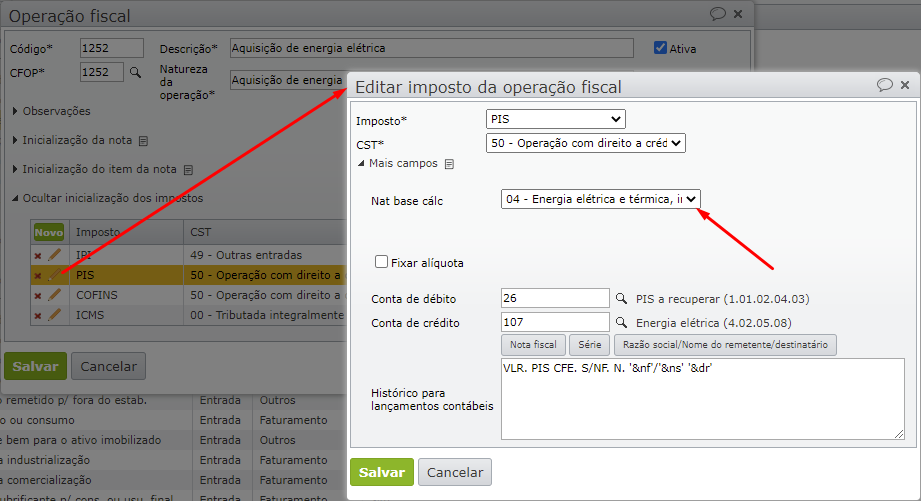
Task: Expand the Observações section
Action: pyautogui.click(x=52, y=111)
